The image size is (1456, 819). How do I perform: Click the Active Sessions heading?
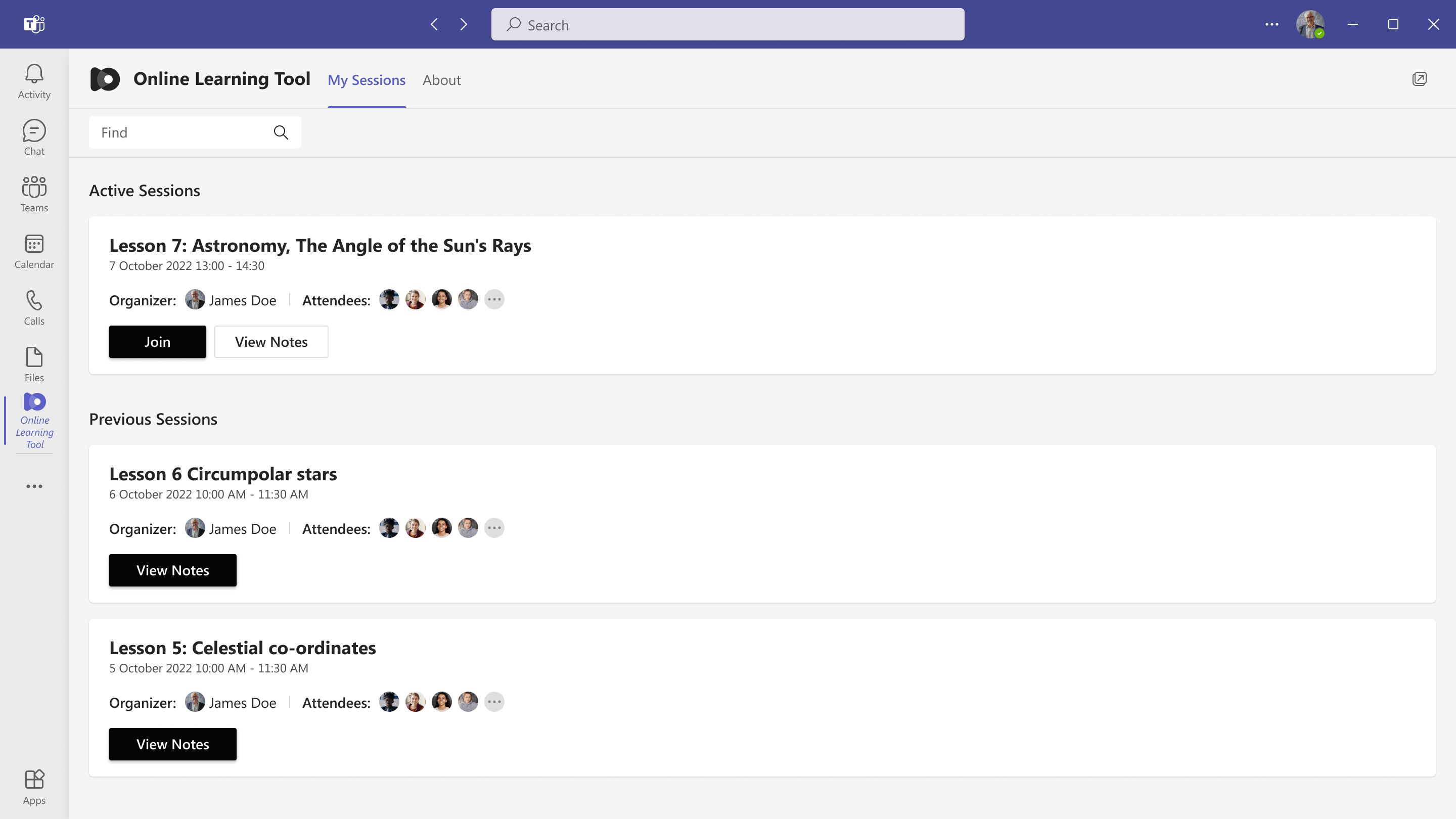145,191
